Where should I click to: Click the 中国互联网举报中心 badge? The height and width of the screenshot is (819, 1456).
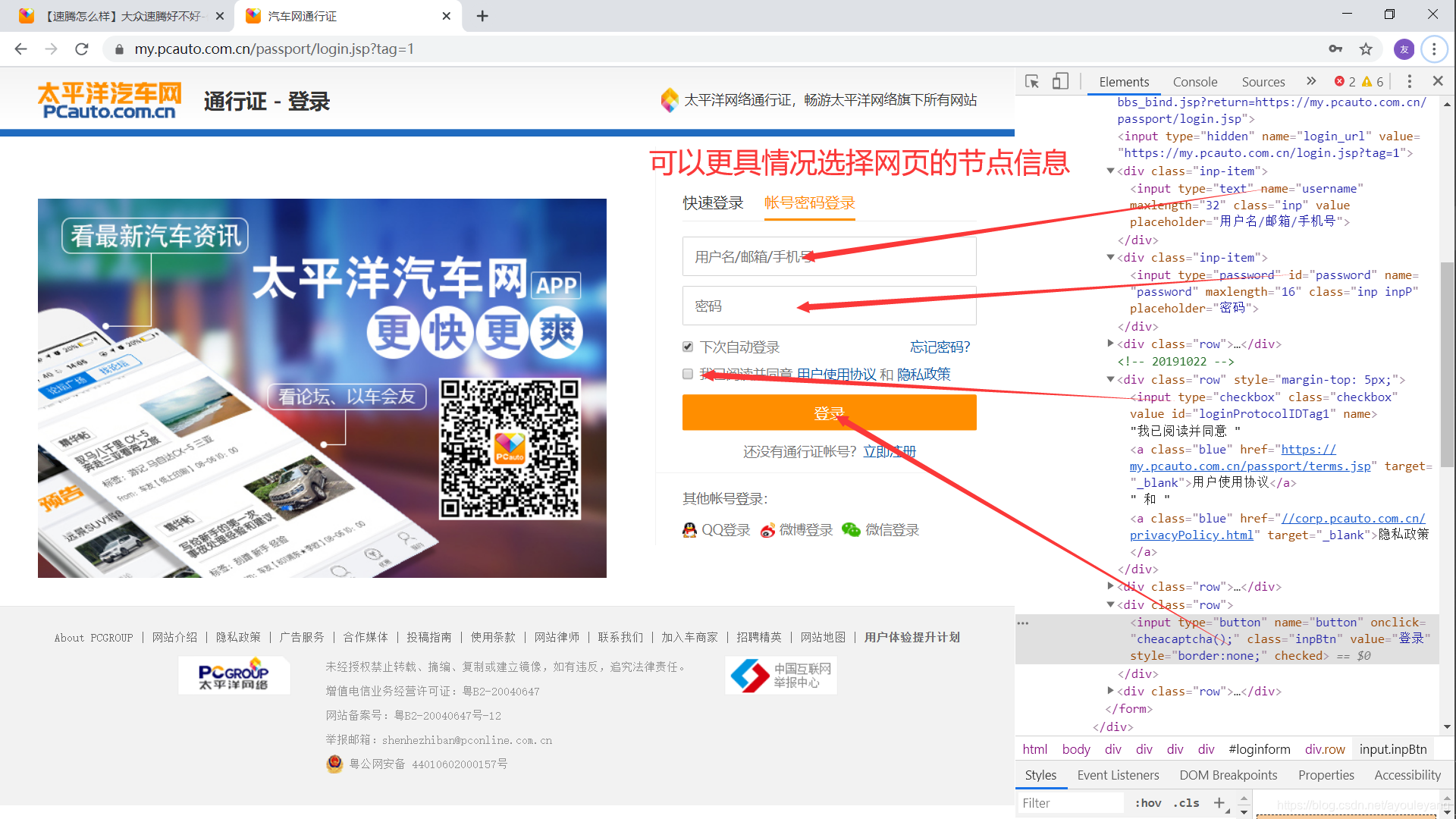coord(781,674)
